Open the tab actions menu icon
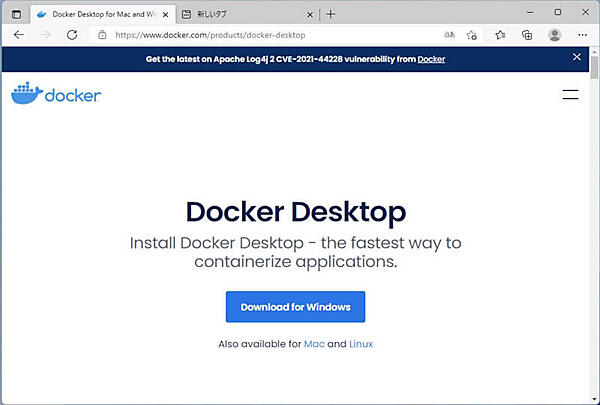The image size is (600, 405). point(15,13)
